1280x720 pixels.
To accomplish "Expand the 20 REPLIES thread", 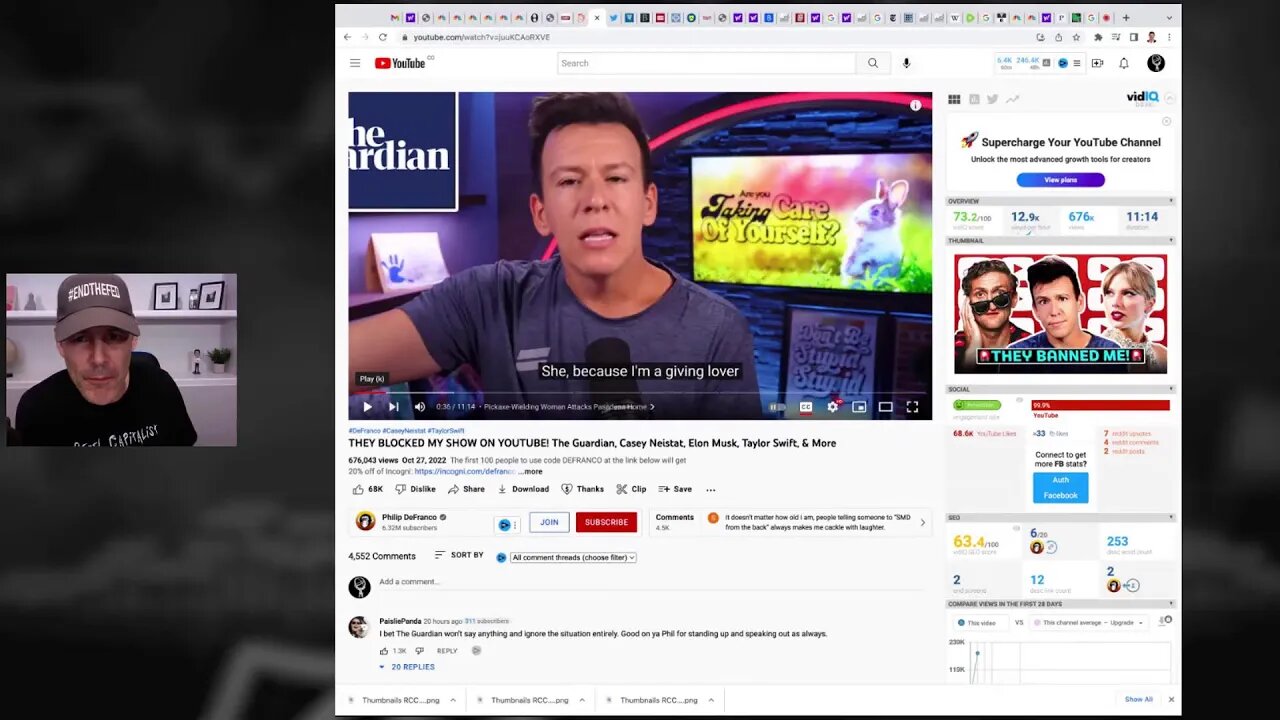I will pos(407,667).
